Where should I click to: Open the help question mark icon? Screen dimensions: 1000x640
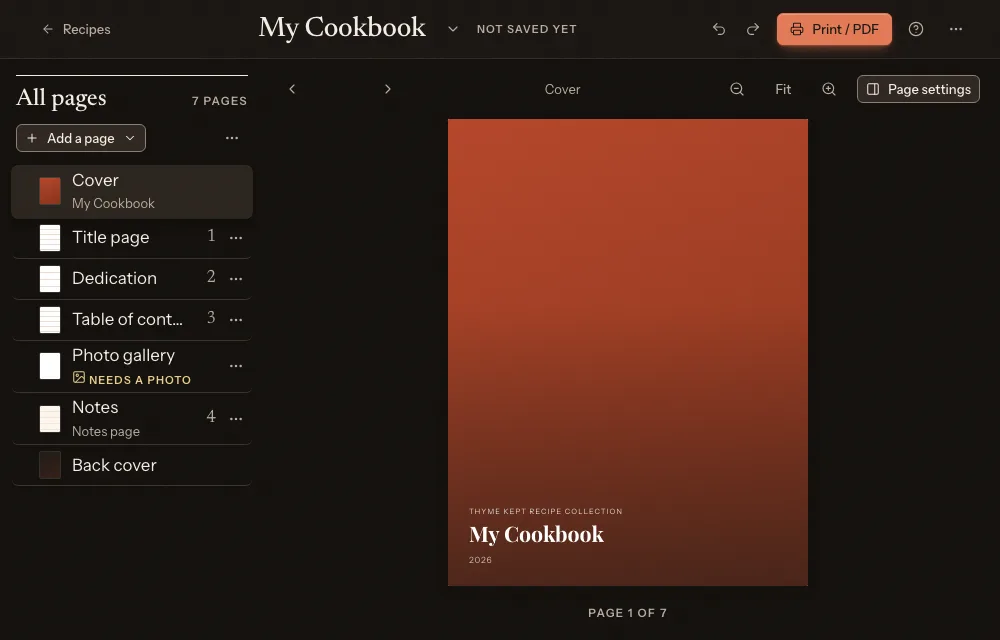click(x=916, y=29)
